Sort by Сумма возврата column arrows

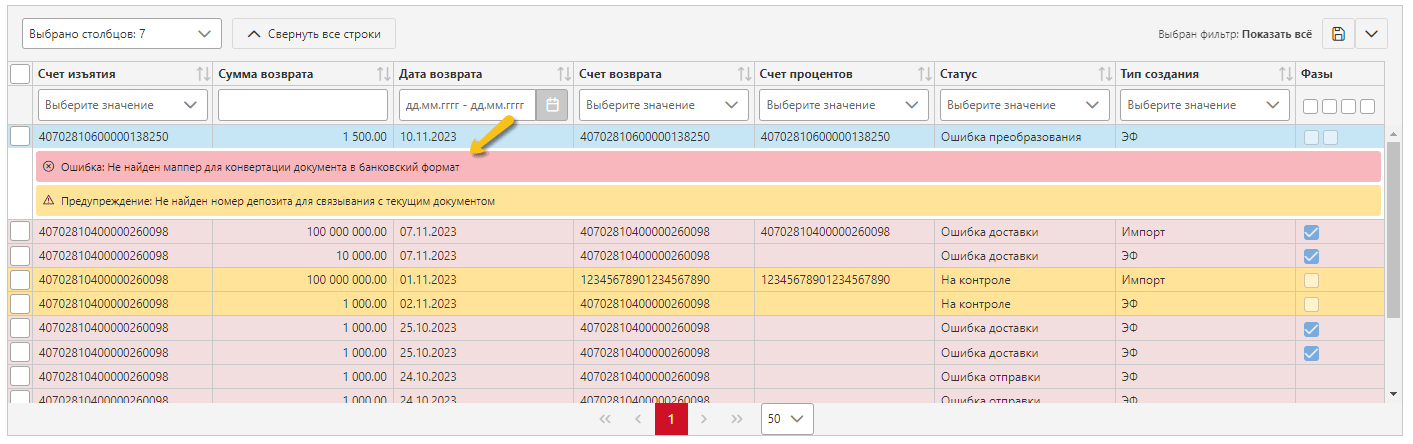pyautogui.click(x=383, y=74)
